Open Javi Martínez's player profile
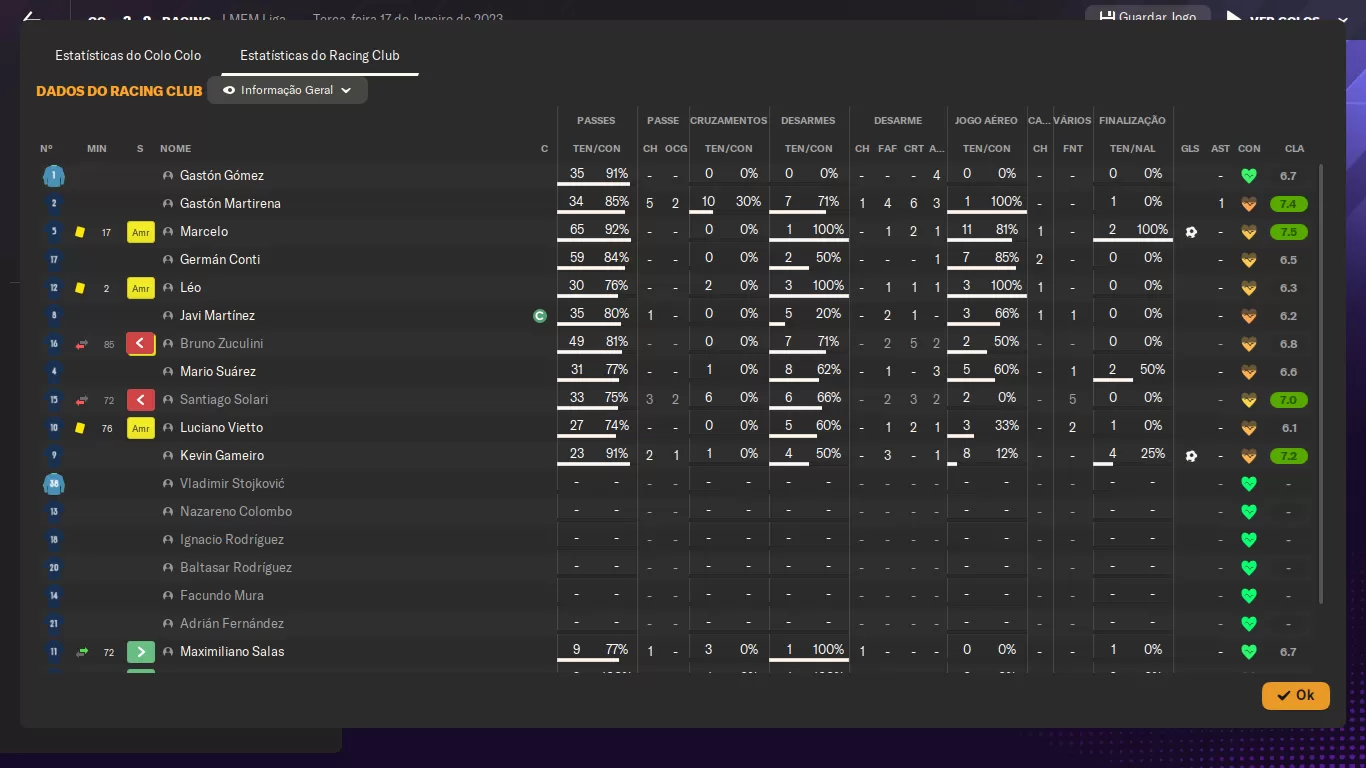This screenshot has width=1366, height=768. (217, 316)
